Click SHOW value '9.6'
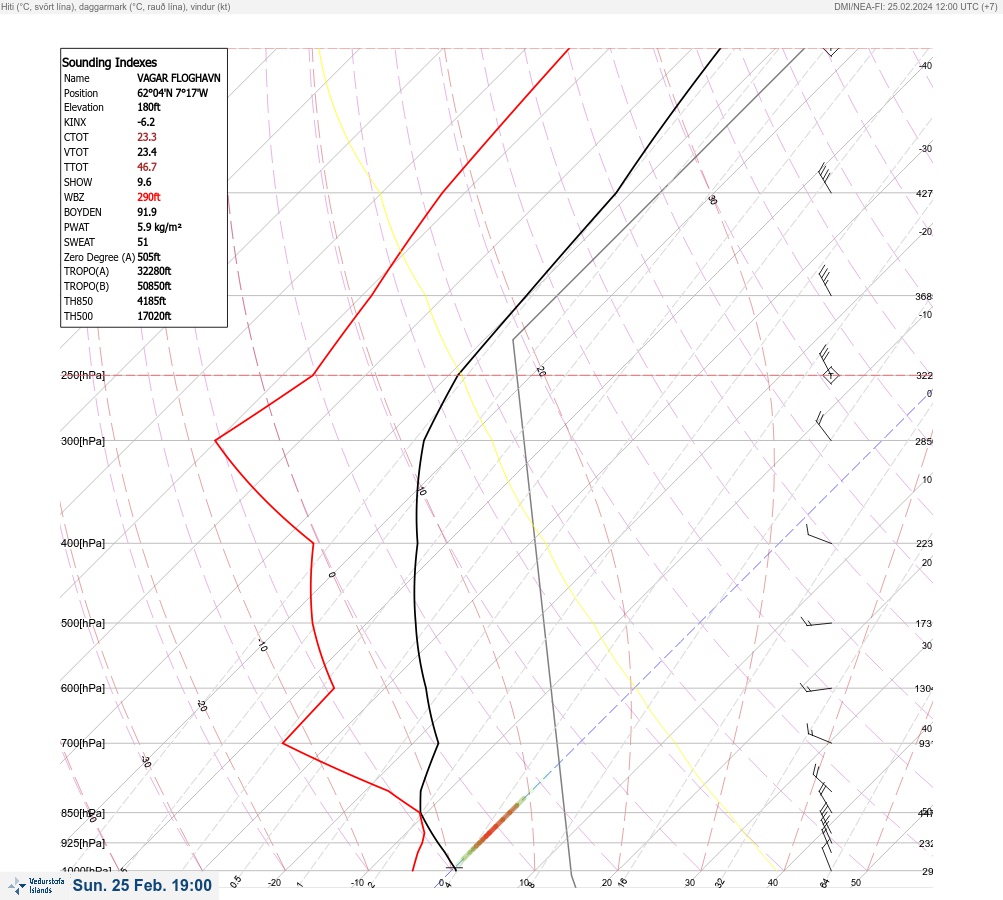Image resolution: width=1003 pixels, height=900 pixels. click(x=144, y=182)
